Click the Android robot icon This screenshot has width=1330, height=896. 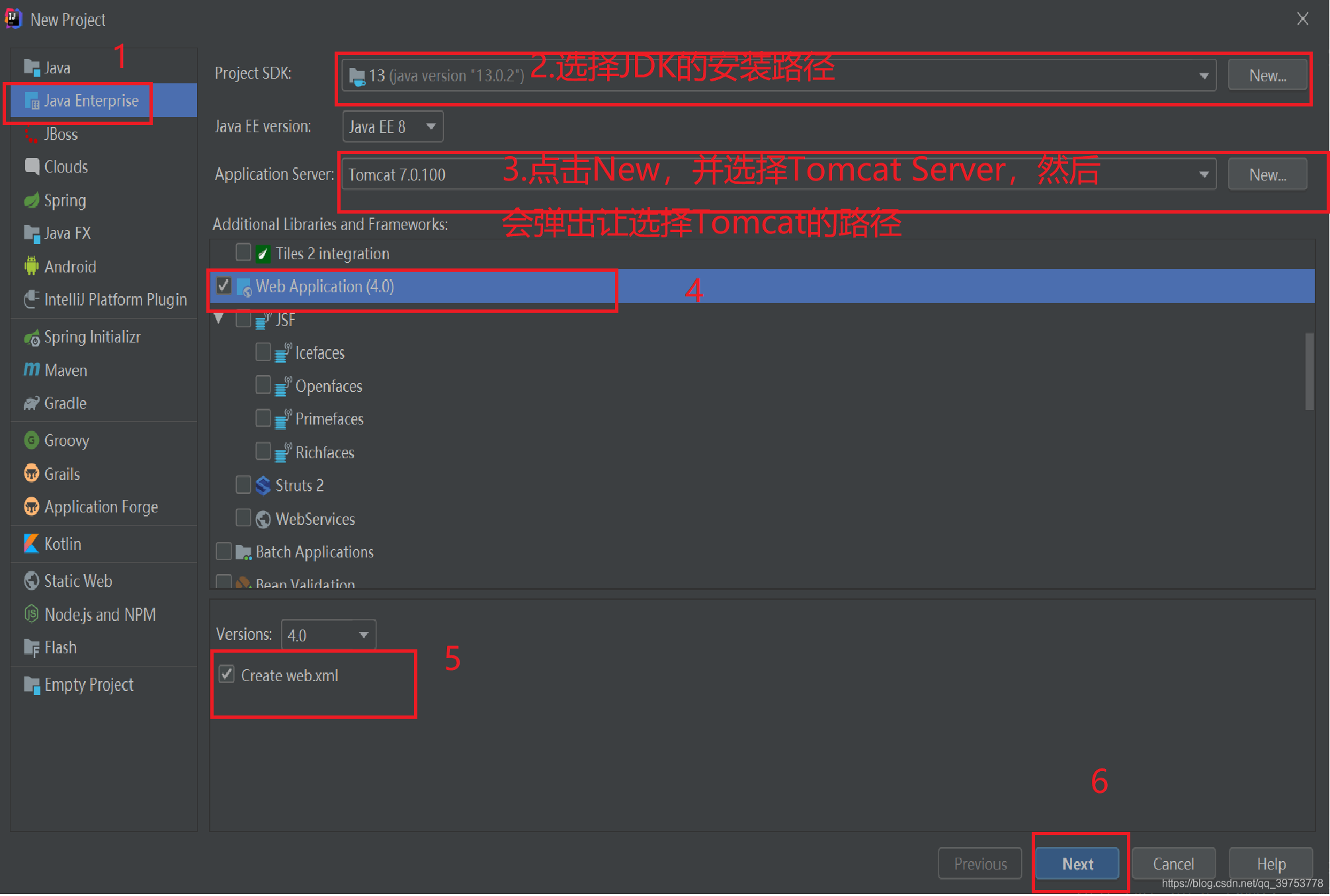pyautogui.click(x=32, y=266)
